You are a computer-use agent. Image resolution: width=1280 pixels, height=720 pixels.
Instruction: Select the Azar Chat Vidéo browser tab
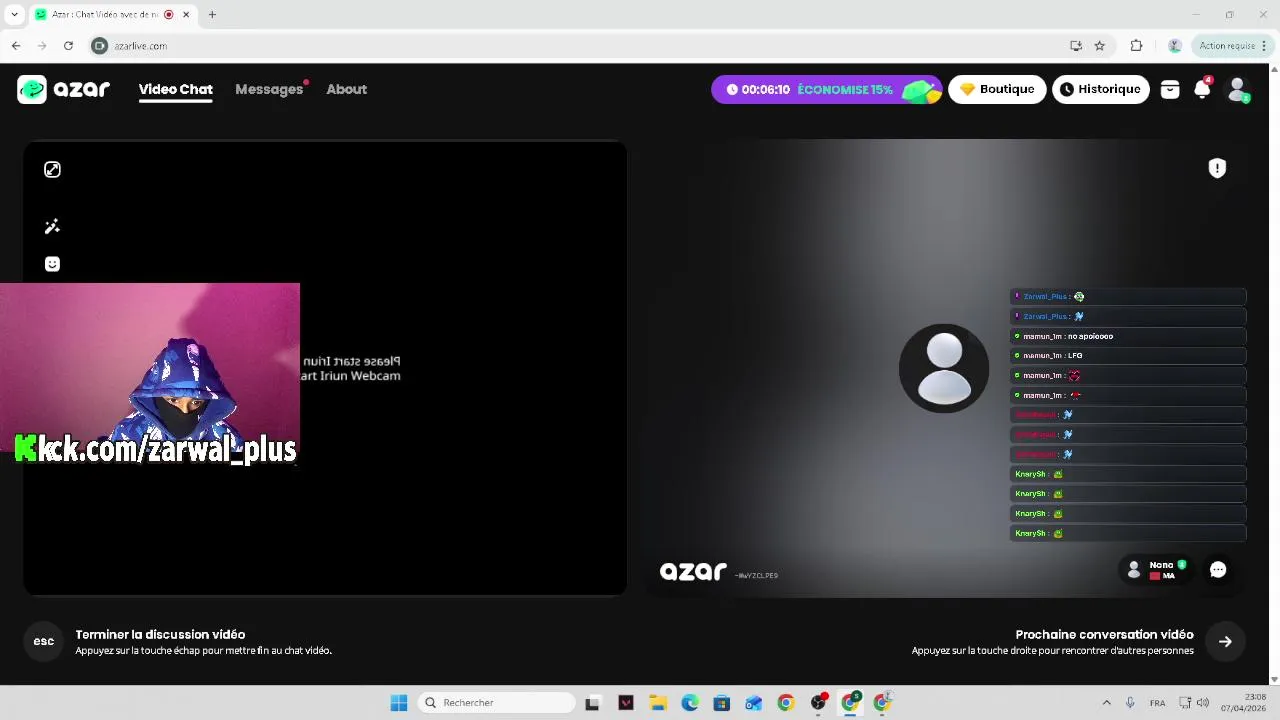click(x=112, y=15)
